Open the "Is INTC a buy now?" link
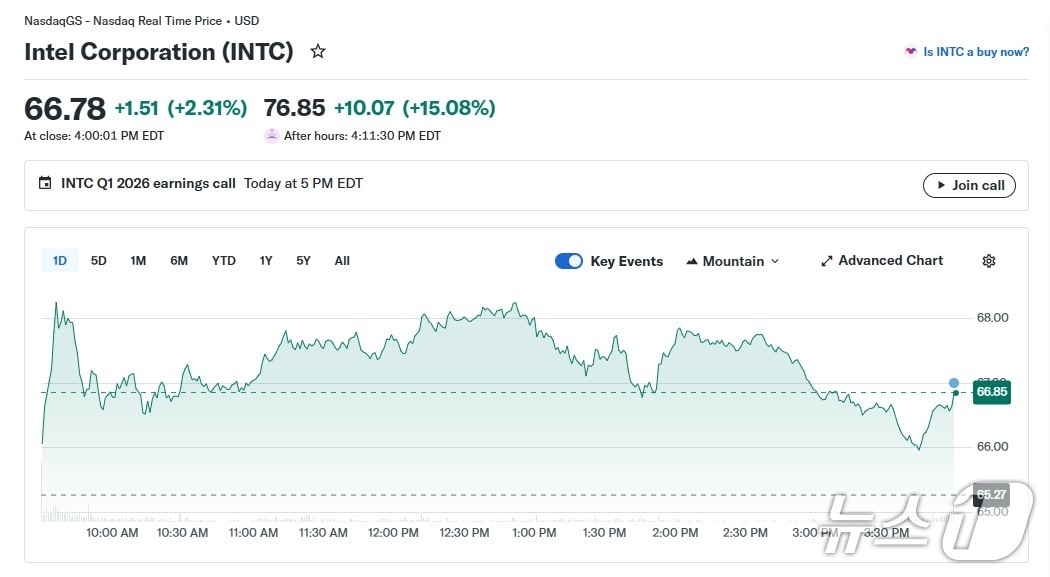Image resolution: width=1050 pixels, height=577 pixels. click(975, 52)
